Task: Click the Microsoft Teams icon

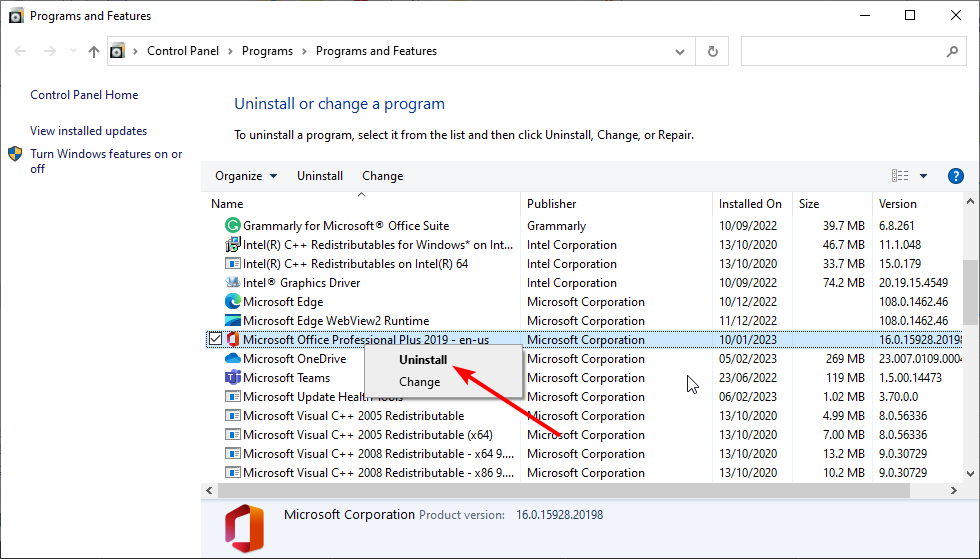Action: click(232, 378)
